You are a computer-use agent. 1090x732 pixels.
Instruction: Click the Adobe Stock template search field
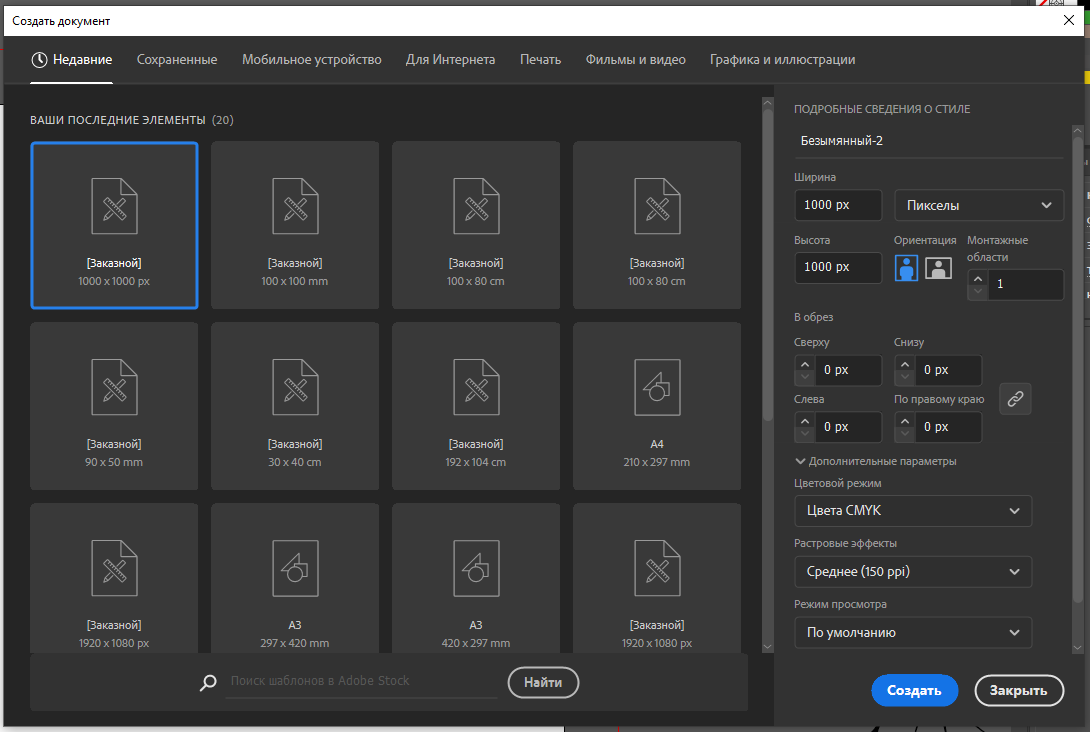[x=361, y=681]
